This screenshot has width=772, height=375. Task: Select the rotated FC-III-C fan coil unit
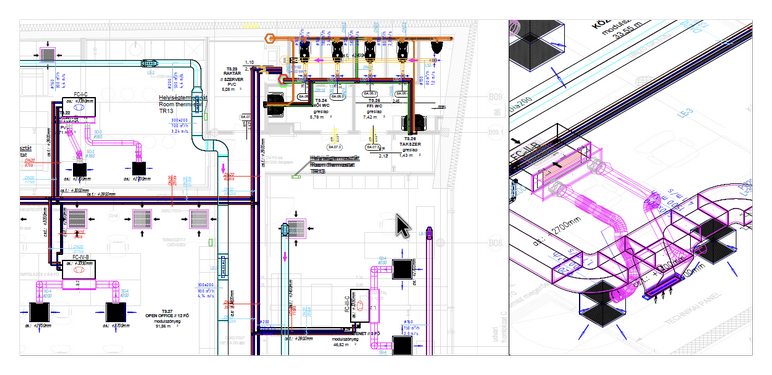[359, 306]
